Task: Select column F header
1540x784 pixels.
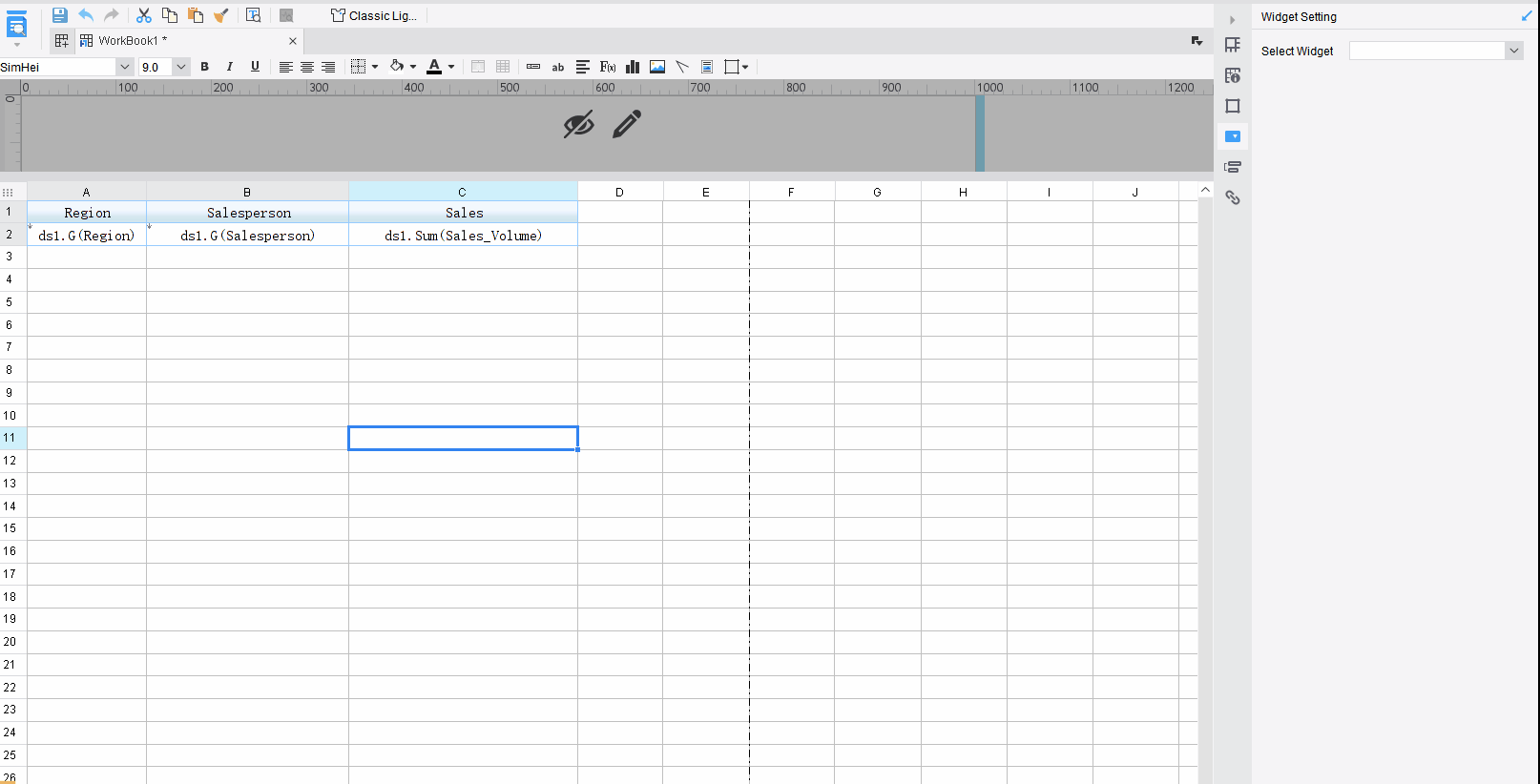Action: tap(791, 192)
